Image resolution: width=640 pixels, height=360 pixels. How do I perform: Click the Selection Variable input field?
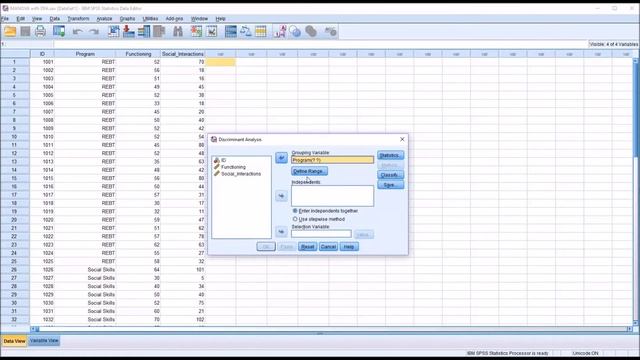pyautogui.click(x=321, y=234)
